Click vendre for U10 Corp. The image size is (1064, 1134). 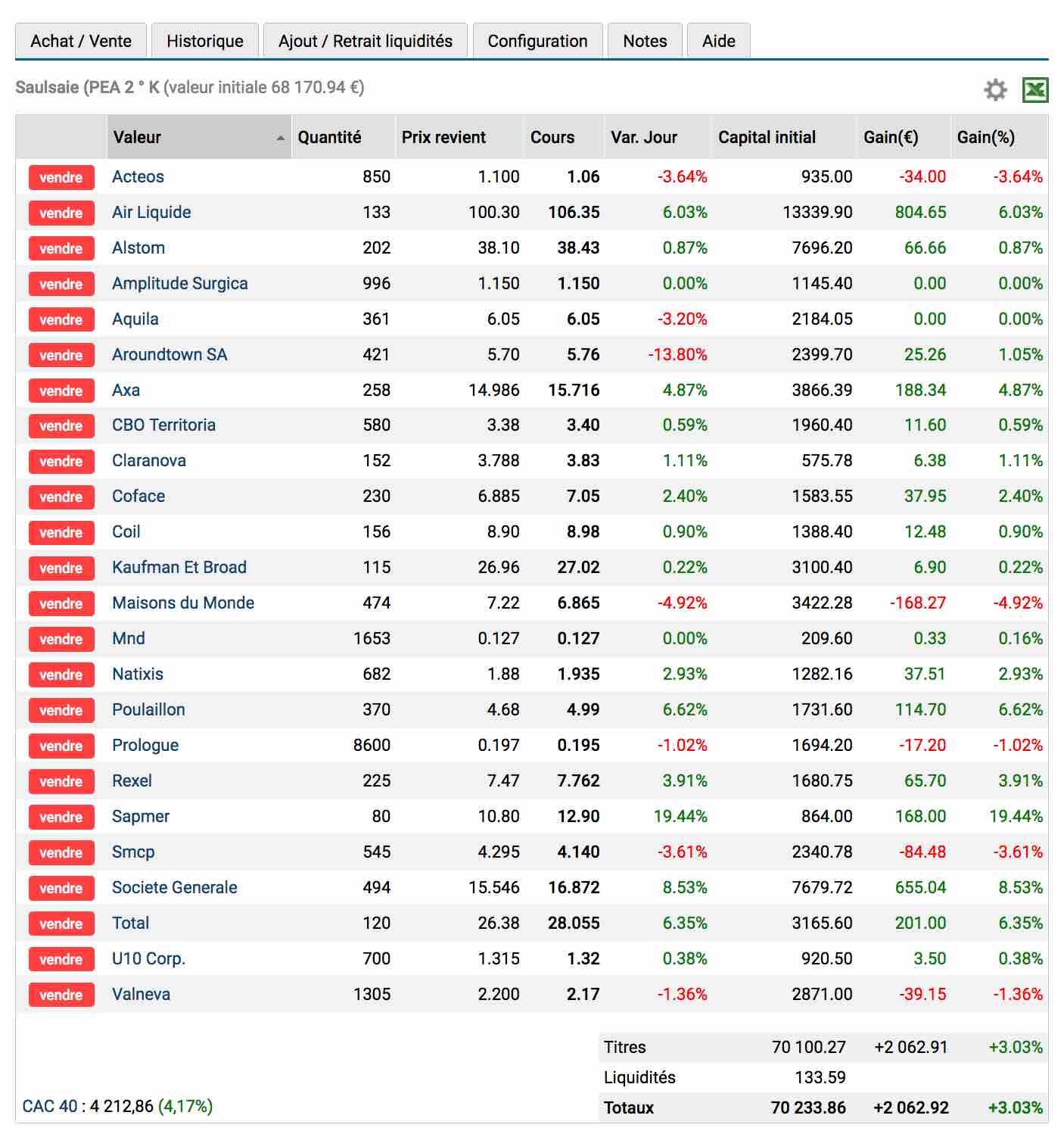click(61, 959)
